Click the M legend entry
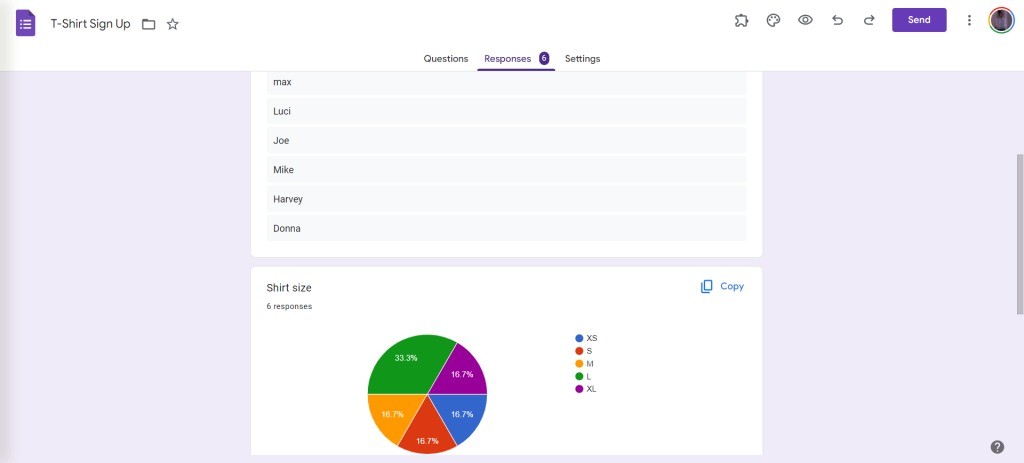 pos(584,364)
